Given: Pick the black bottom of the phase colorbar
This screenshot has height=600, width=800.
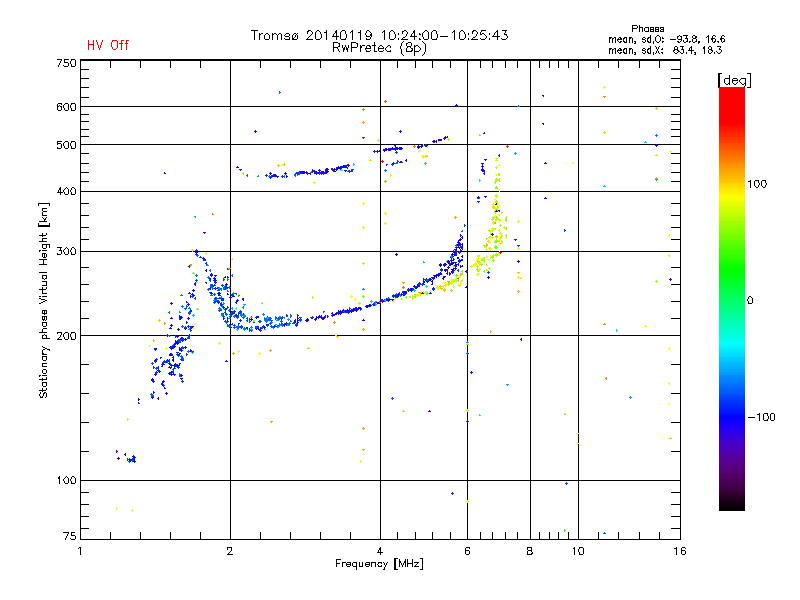Looking at the screenshot, I should pyautogui.click(x=732, y=503).
